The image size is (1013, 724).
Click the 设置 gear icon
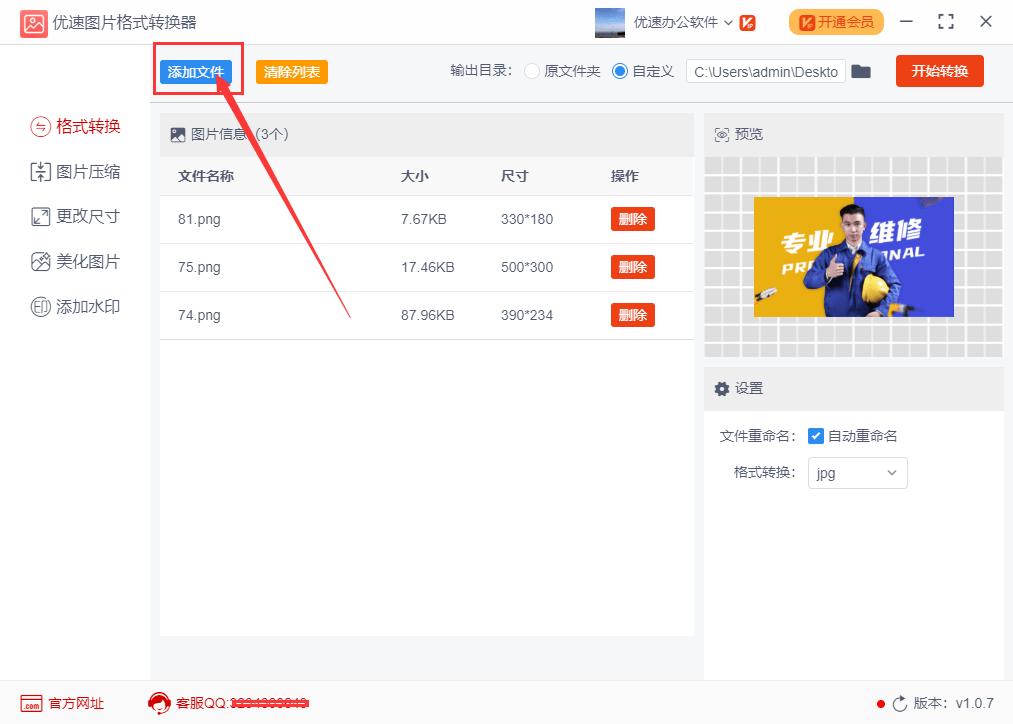722,389
